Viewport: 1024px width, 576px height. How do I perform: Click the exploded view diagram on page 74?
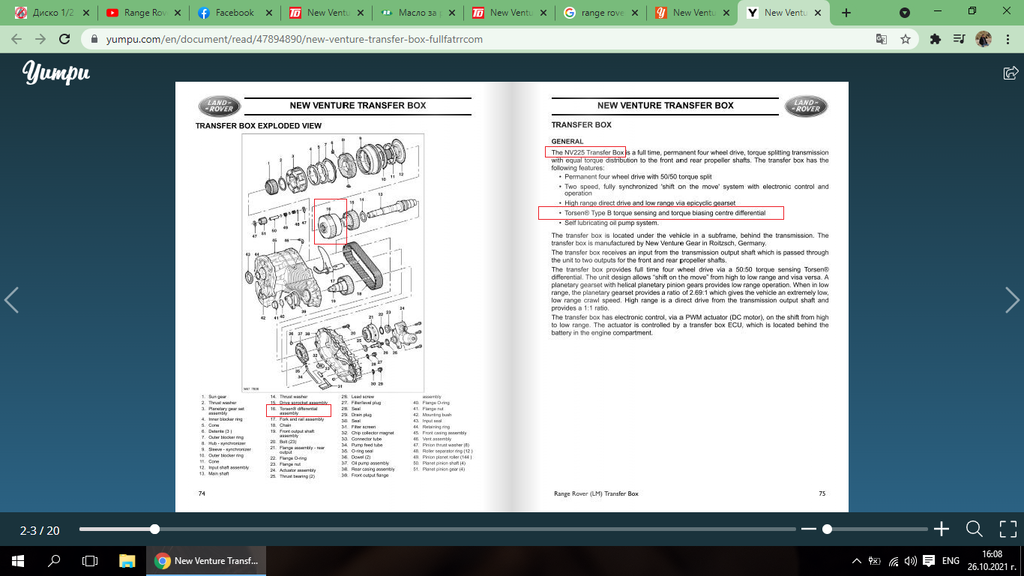click(x=333, y=263)
